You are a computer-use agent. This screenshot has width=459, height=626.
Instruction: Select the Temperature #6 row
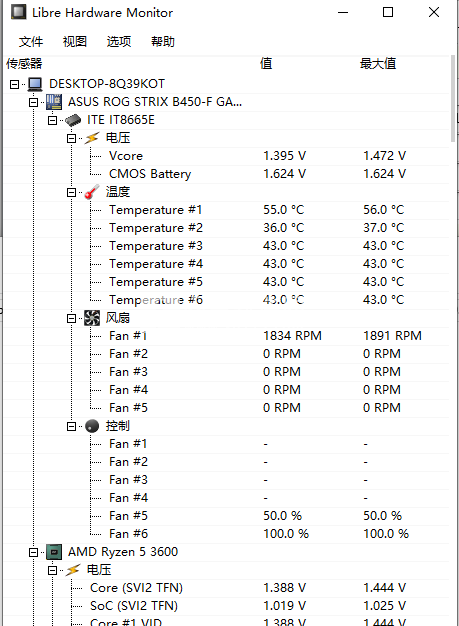click(x=227, y=300)
